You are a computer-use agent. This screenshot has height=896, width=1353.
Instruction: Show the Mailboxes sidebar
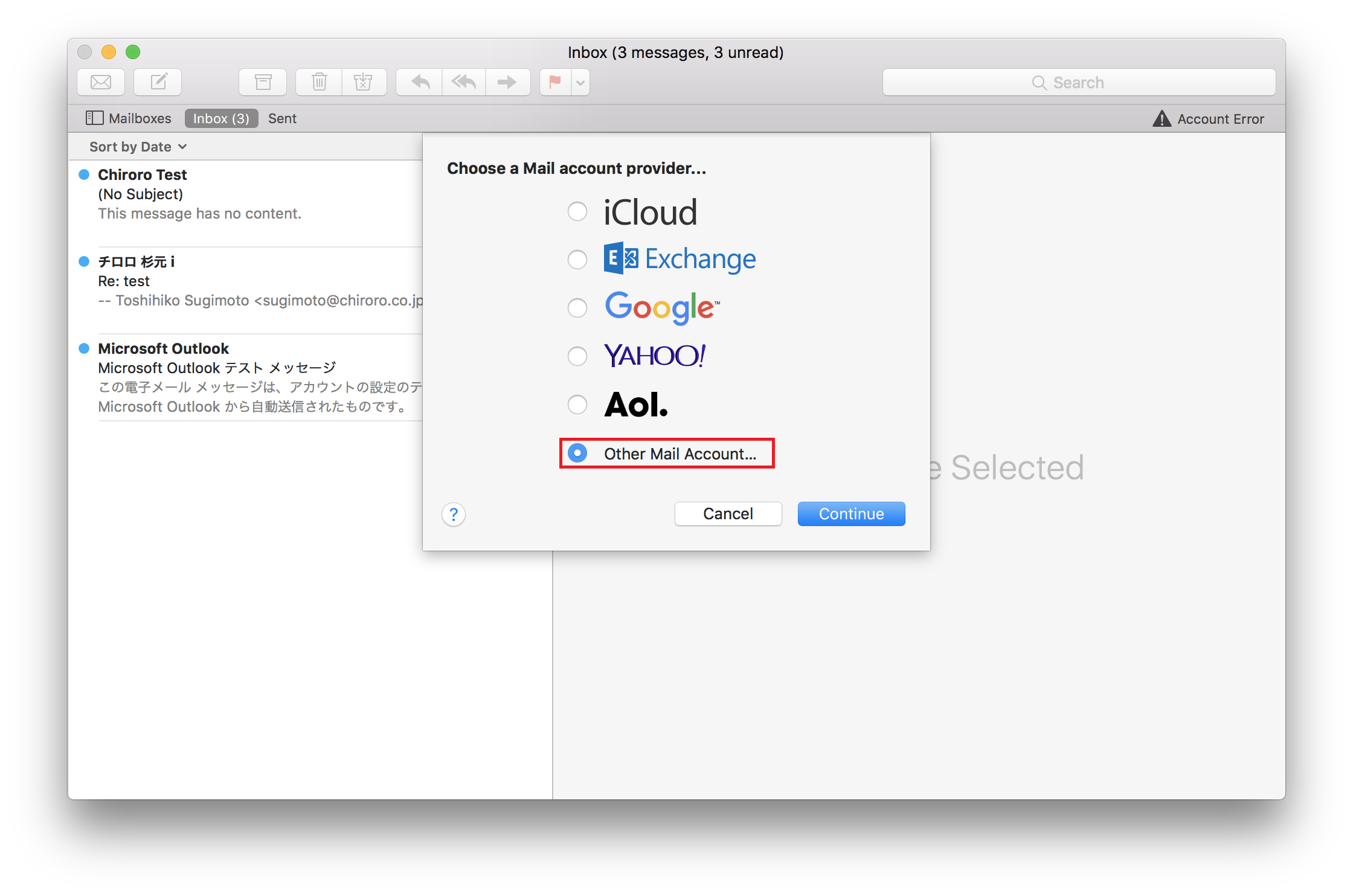point(129,118)
